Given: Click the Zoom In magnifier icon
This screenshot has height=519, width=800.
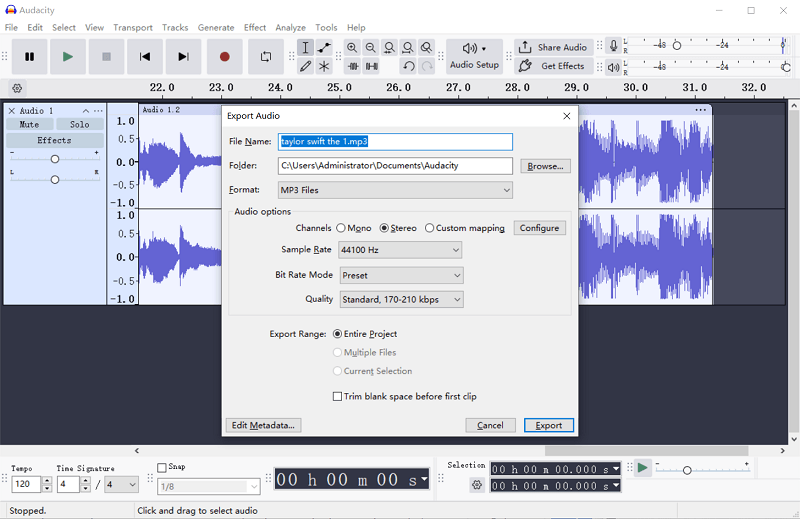Looking at the screenshot, I should (x=352, y=47).
